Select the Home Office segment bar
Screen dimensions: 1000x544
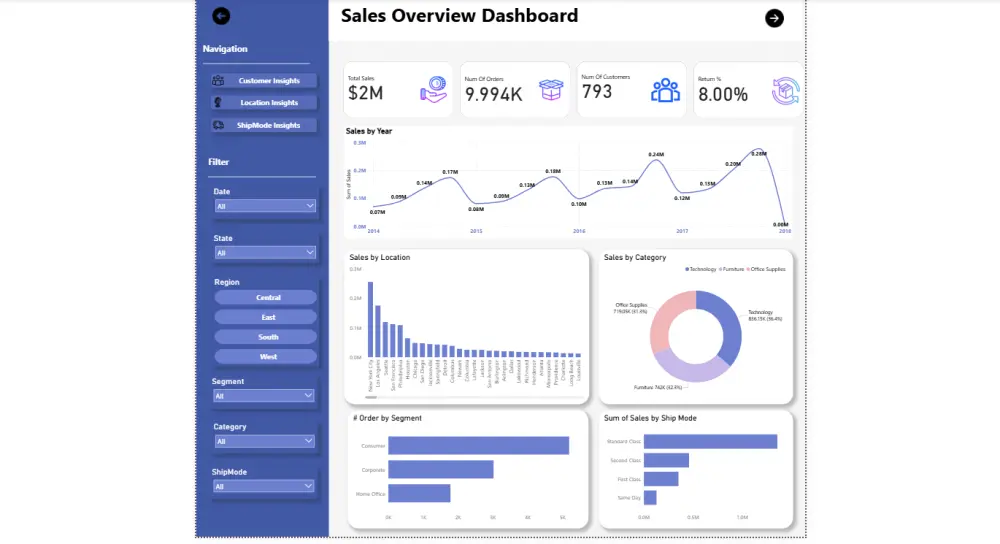coord(419,493)
